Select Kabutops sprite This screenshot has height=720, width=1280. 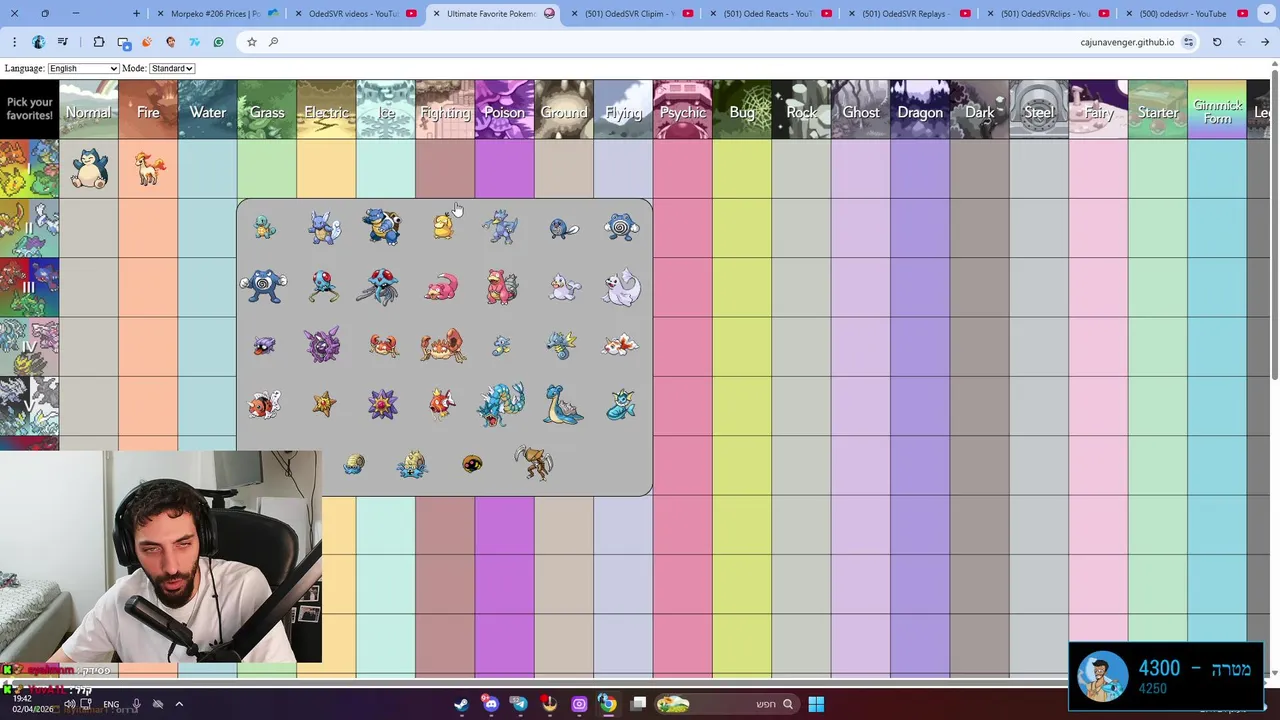(533, 463)
